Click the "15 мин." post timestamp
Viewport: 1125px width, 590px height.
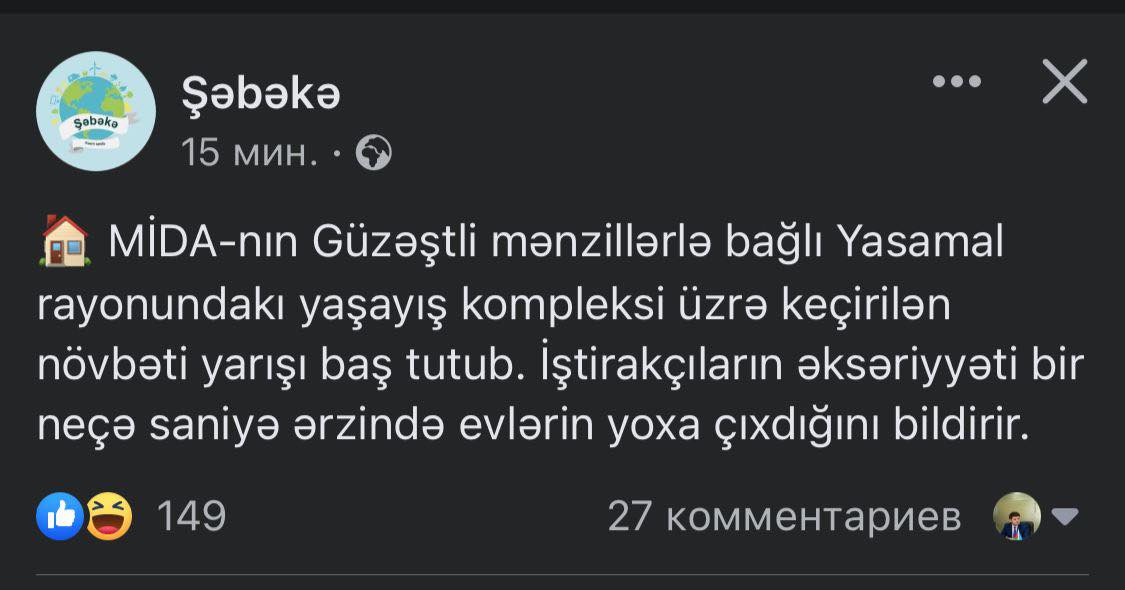coord(250,153)
